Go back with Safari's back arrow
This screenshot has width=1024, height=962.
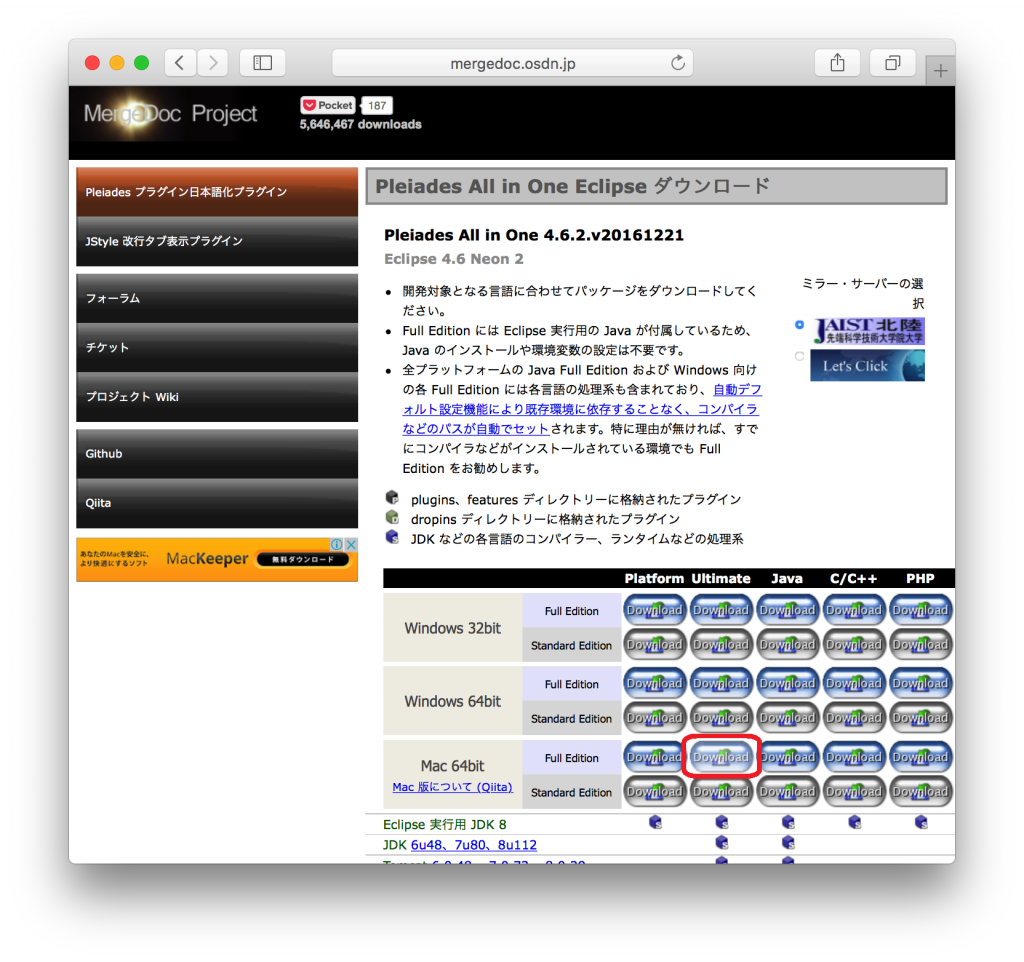pyautogui.click(x=180, y=63)
